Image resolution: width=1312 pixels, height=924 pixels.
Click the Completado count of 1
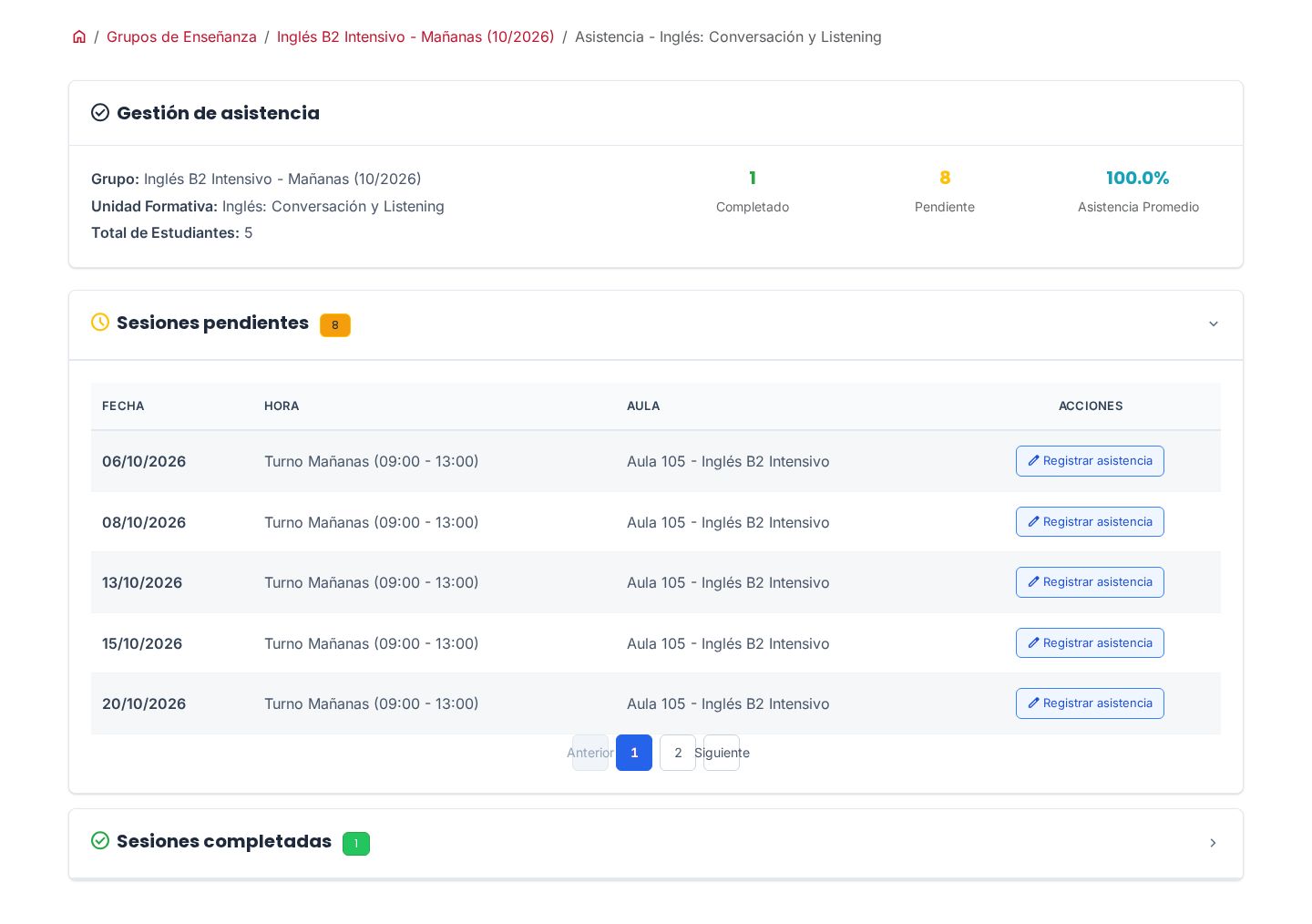coord(753,178)
